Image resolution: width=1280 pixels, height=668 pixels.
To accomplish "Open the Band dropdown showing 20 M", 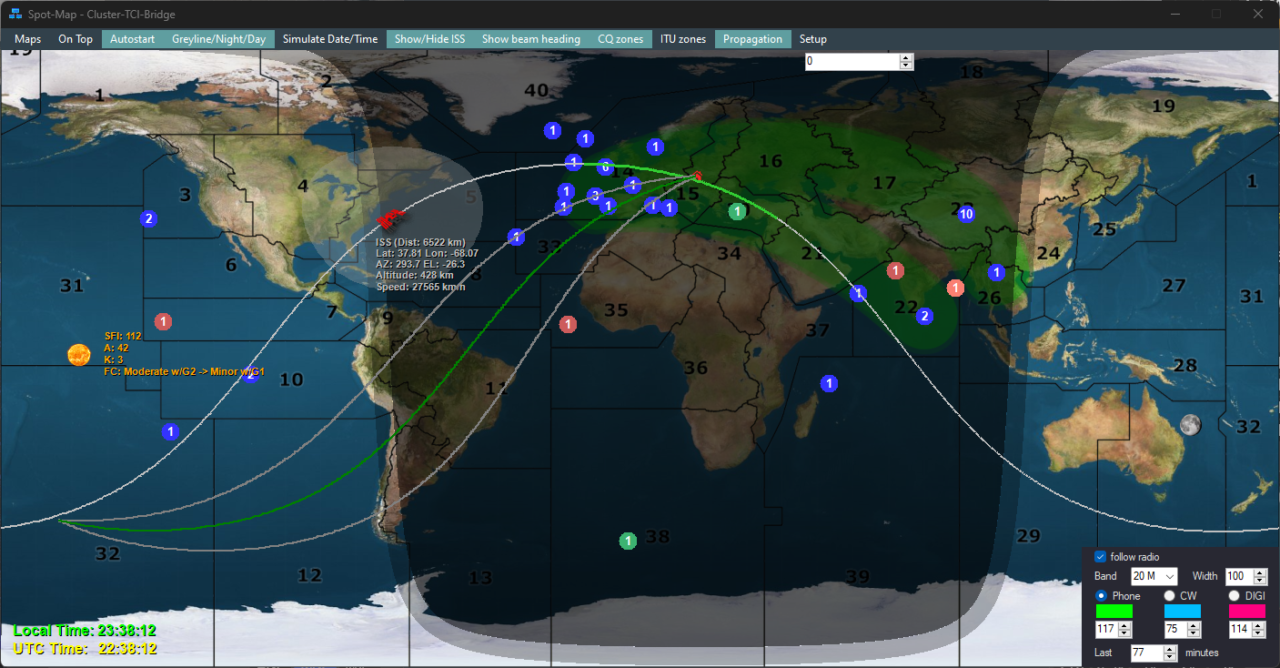I will (x=1154, y=576).
